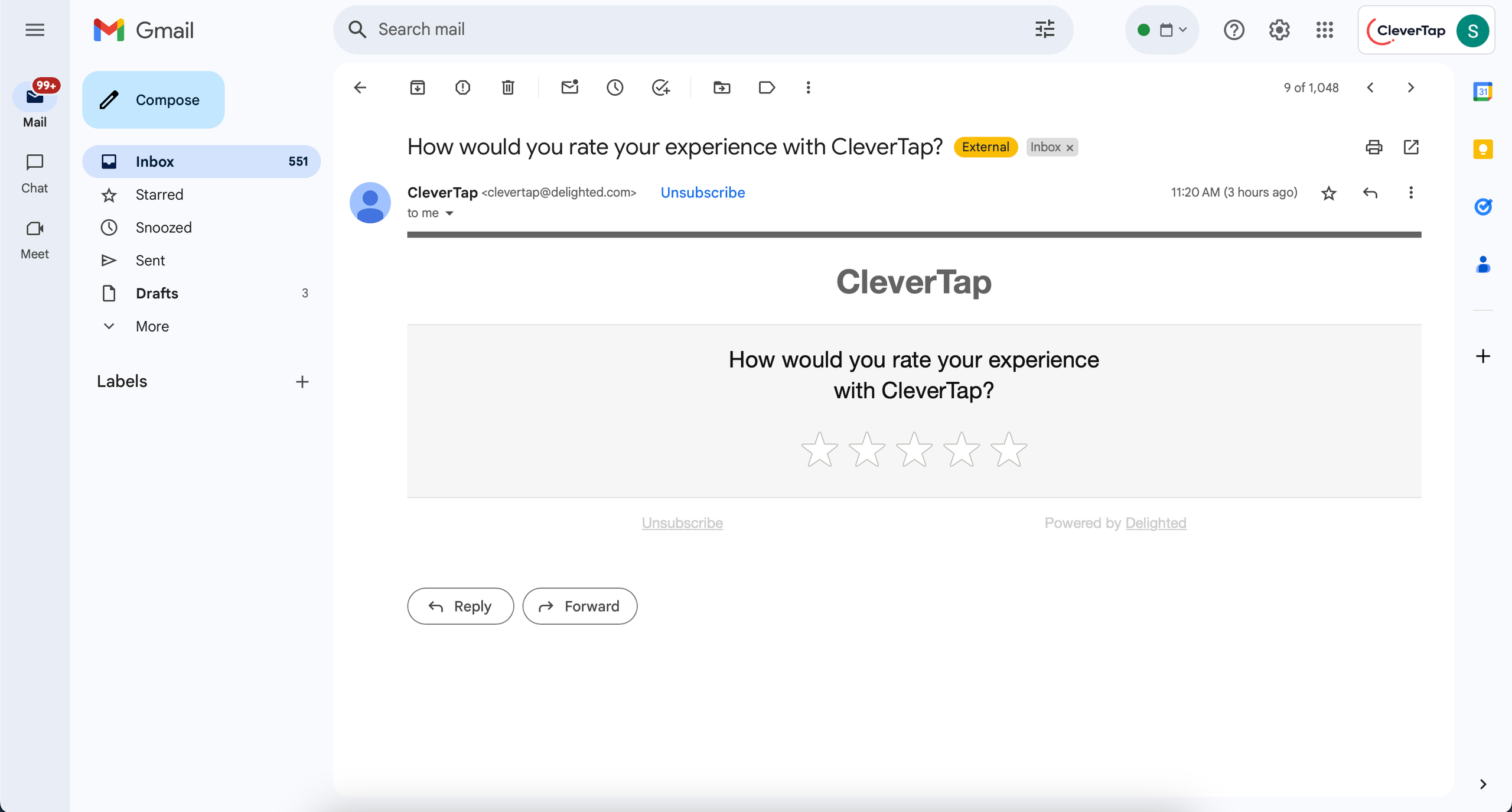Select the first rating star
1512x812 pixels.
point(819,450)
